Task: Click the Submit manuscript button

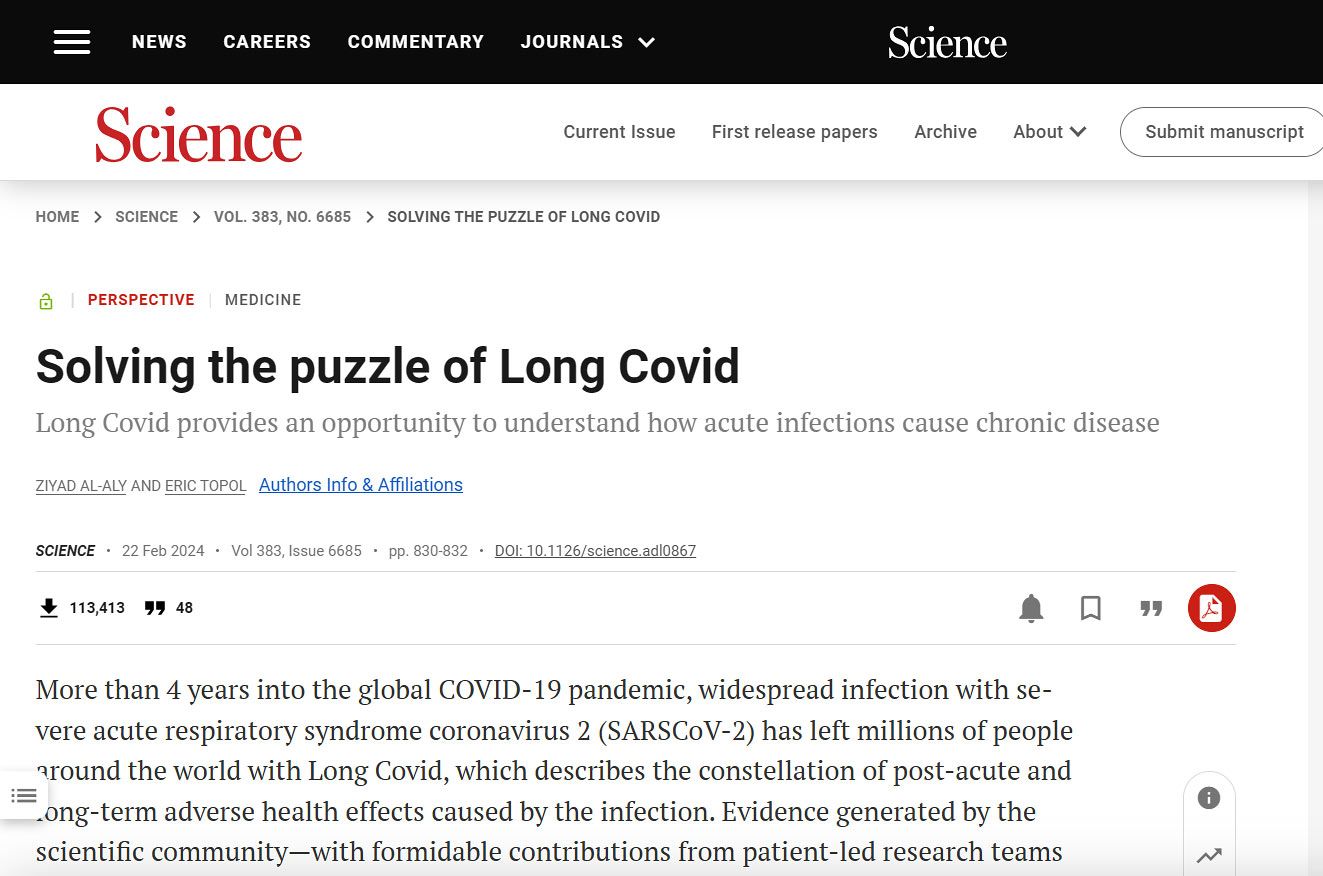Action: pos(1222,132)
